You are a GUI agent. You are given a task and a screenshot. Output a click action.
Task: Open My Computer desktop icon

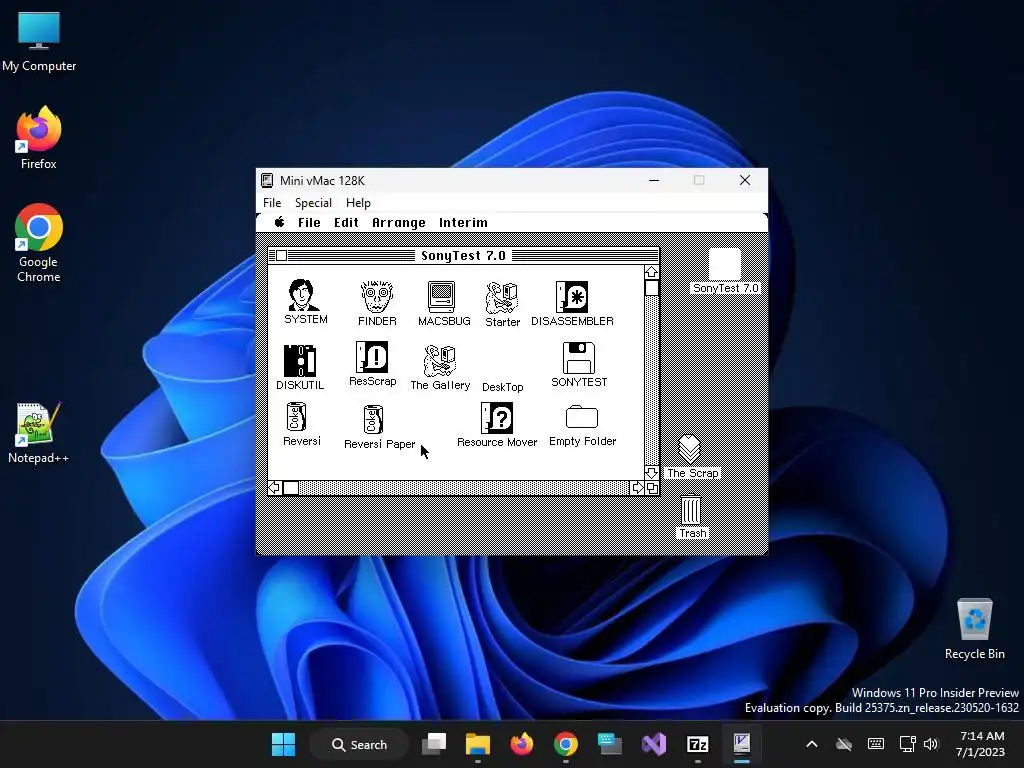[x=39, y=41]
